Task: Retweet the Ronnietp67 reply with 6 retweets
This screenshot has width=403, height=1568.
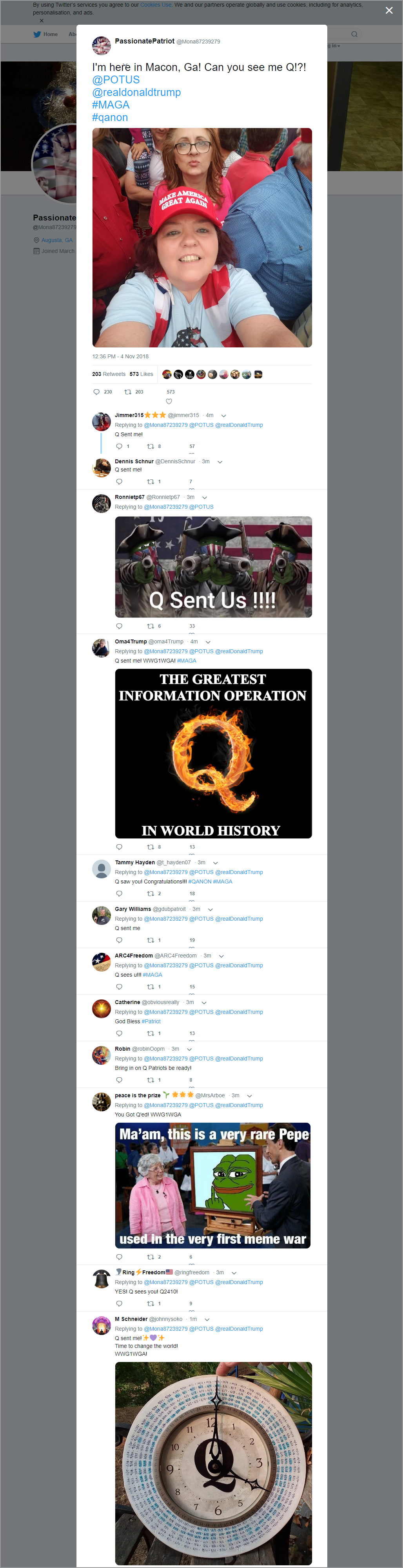Action: coord(151,626)
